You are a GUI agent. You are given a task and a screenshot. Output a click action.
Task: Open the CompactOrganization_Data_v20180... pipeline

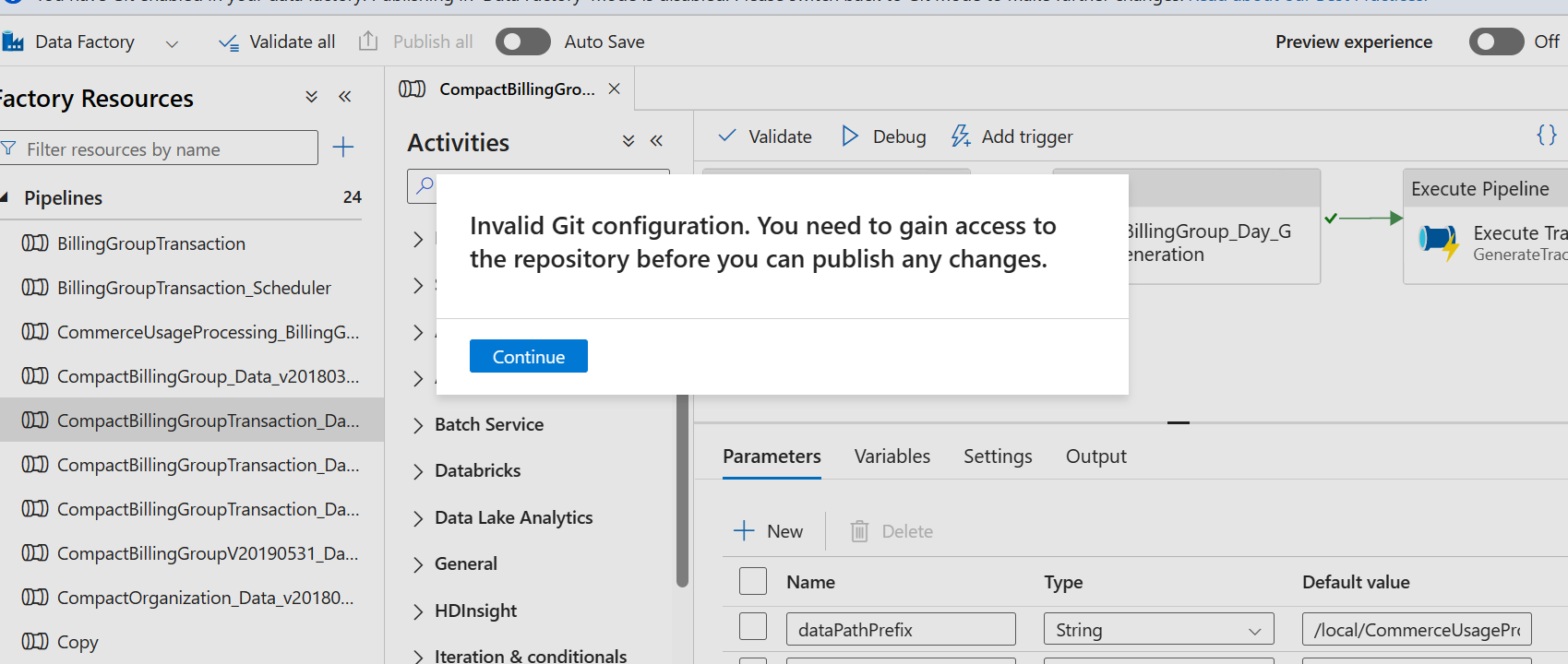click(206, 598)
